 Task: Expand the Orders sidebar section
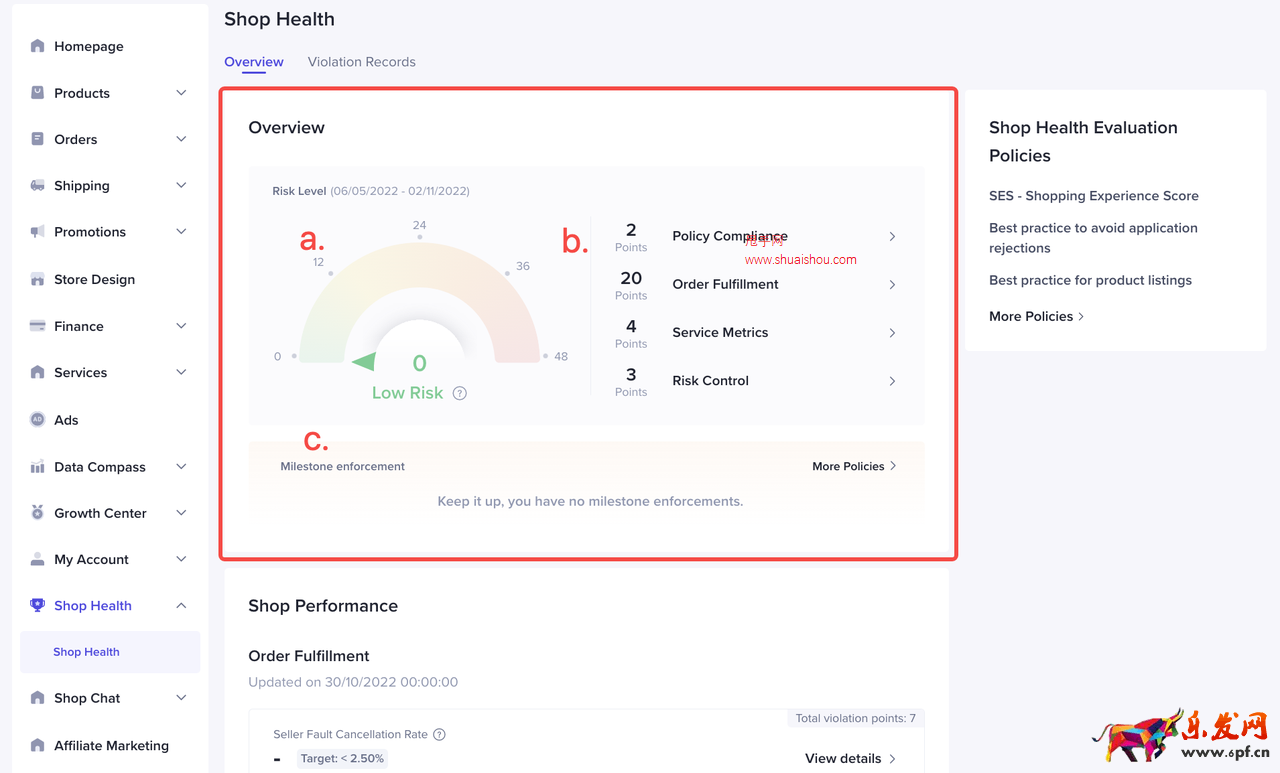point(181,139)
